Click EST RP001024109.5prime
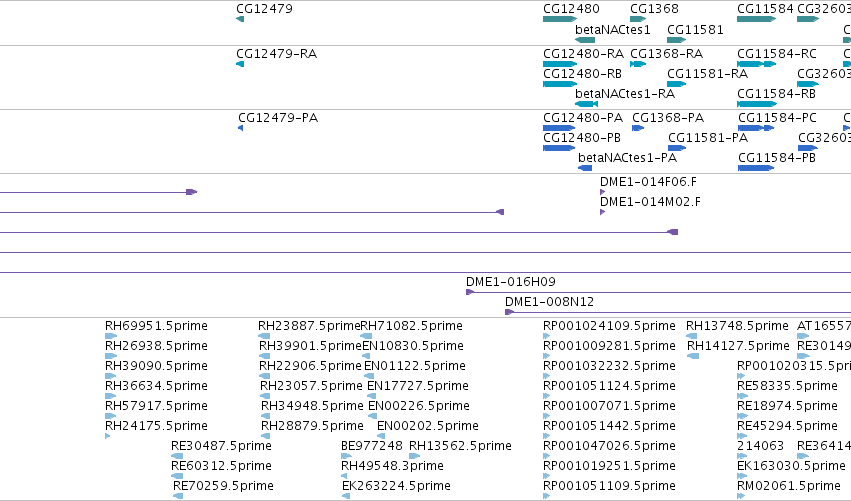The width and height of the screenshot is (851, 501). pos(609,326)
